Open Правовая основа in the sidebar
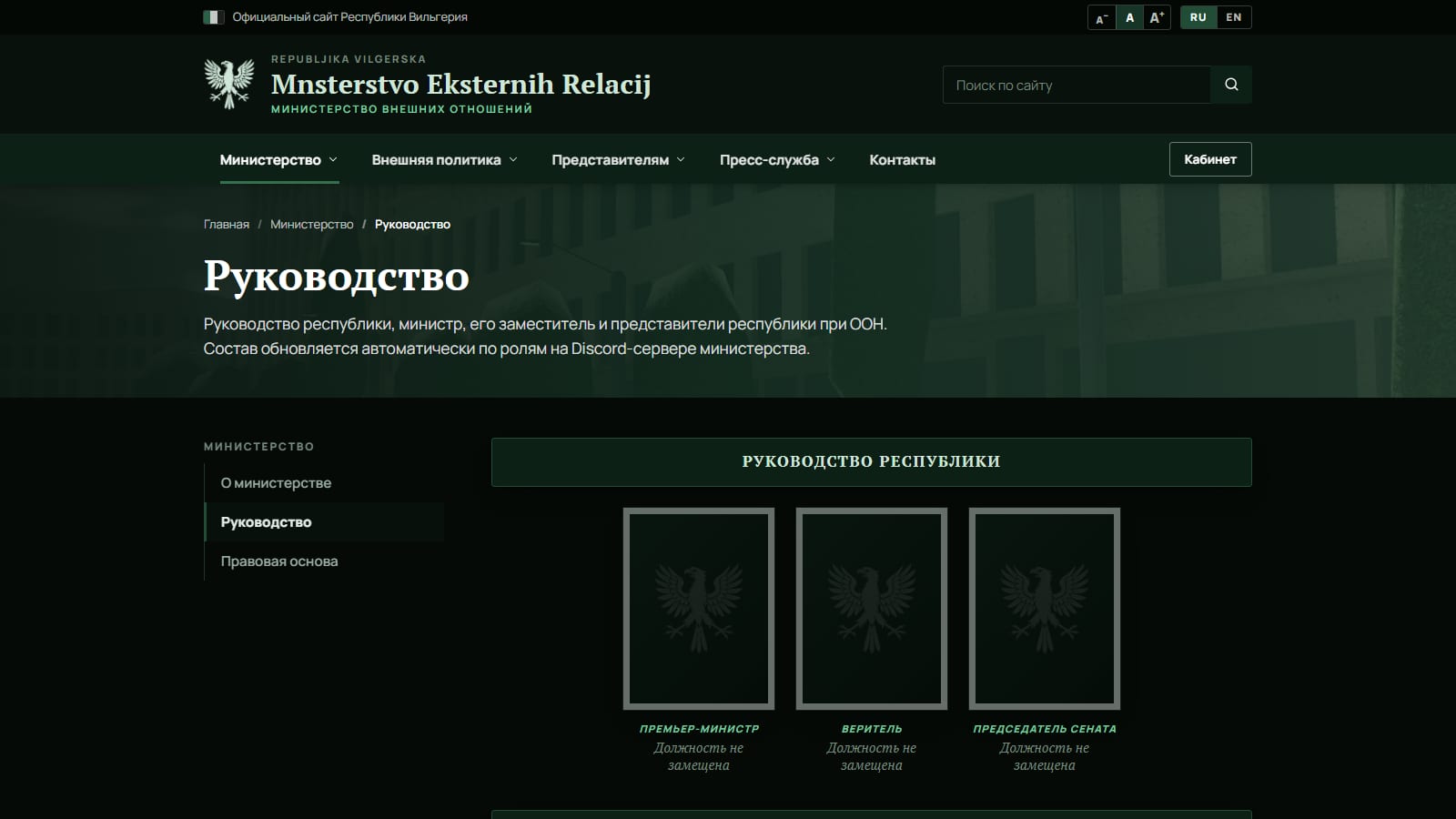Image resolution: width=1456 pixels, height=819 pixels. [x=325, y=561]
